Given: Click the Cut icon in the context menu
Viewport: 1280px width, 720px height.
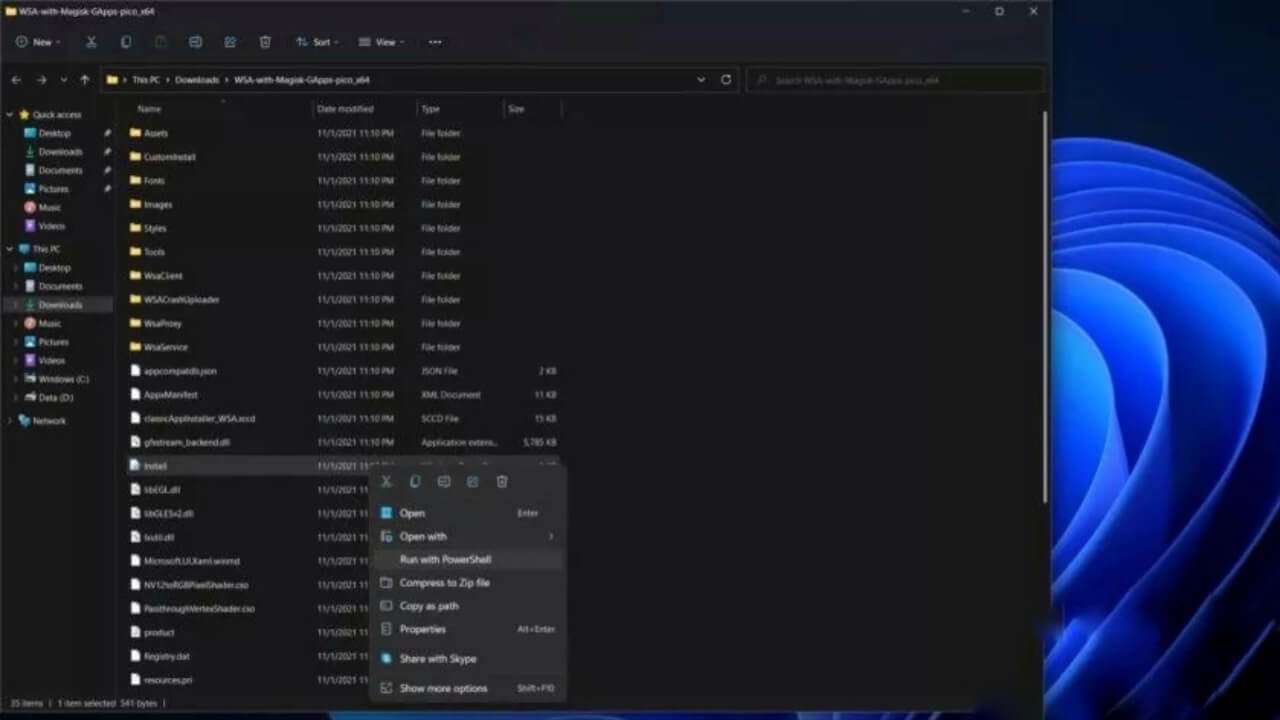Looking at the screenshot, I should [387, 482].
